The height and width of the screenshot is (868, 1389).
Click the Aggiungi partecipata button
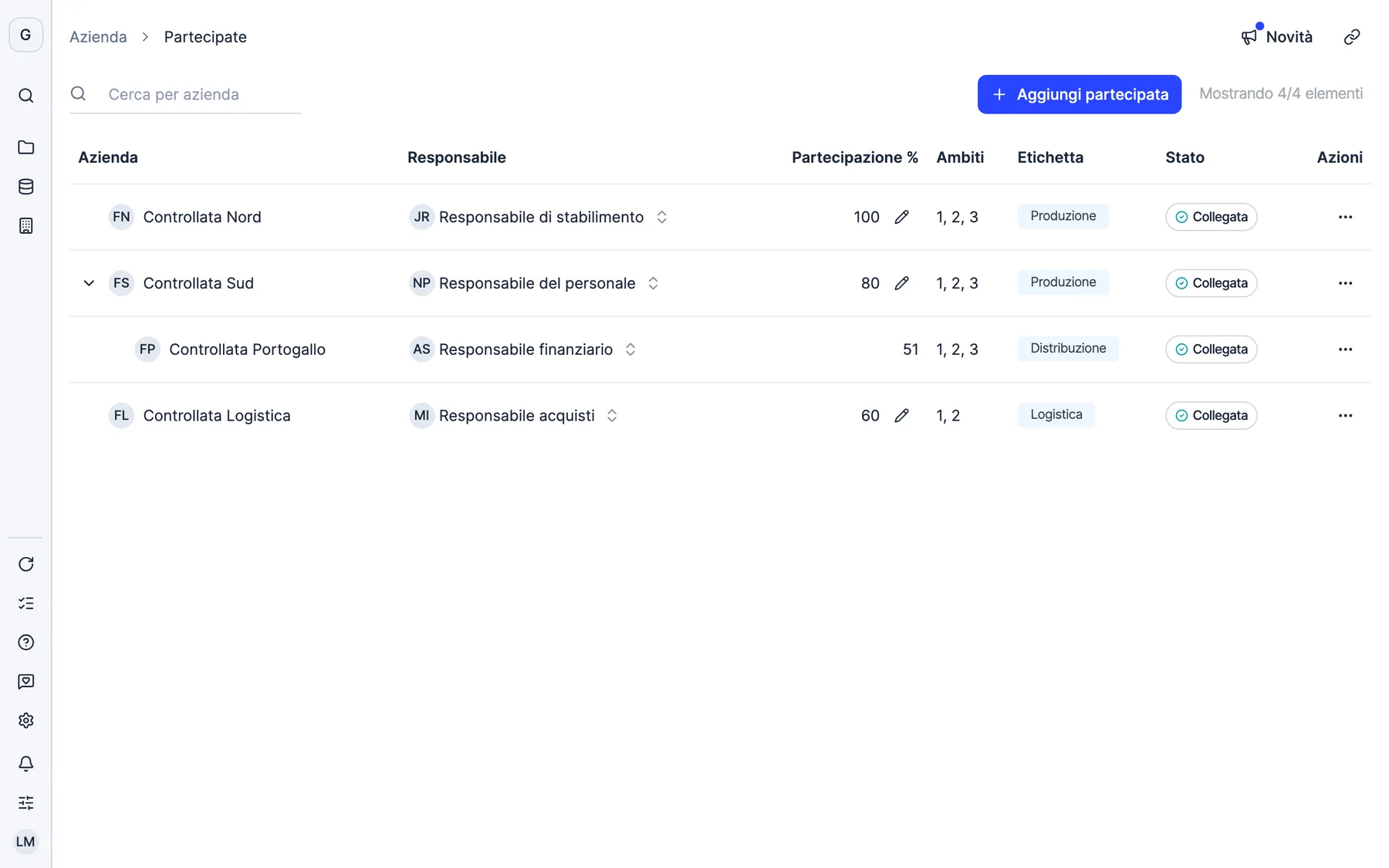pos(1079,94)
